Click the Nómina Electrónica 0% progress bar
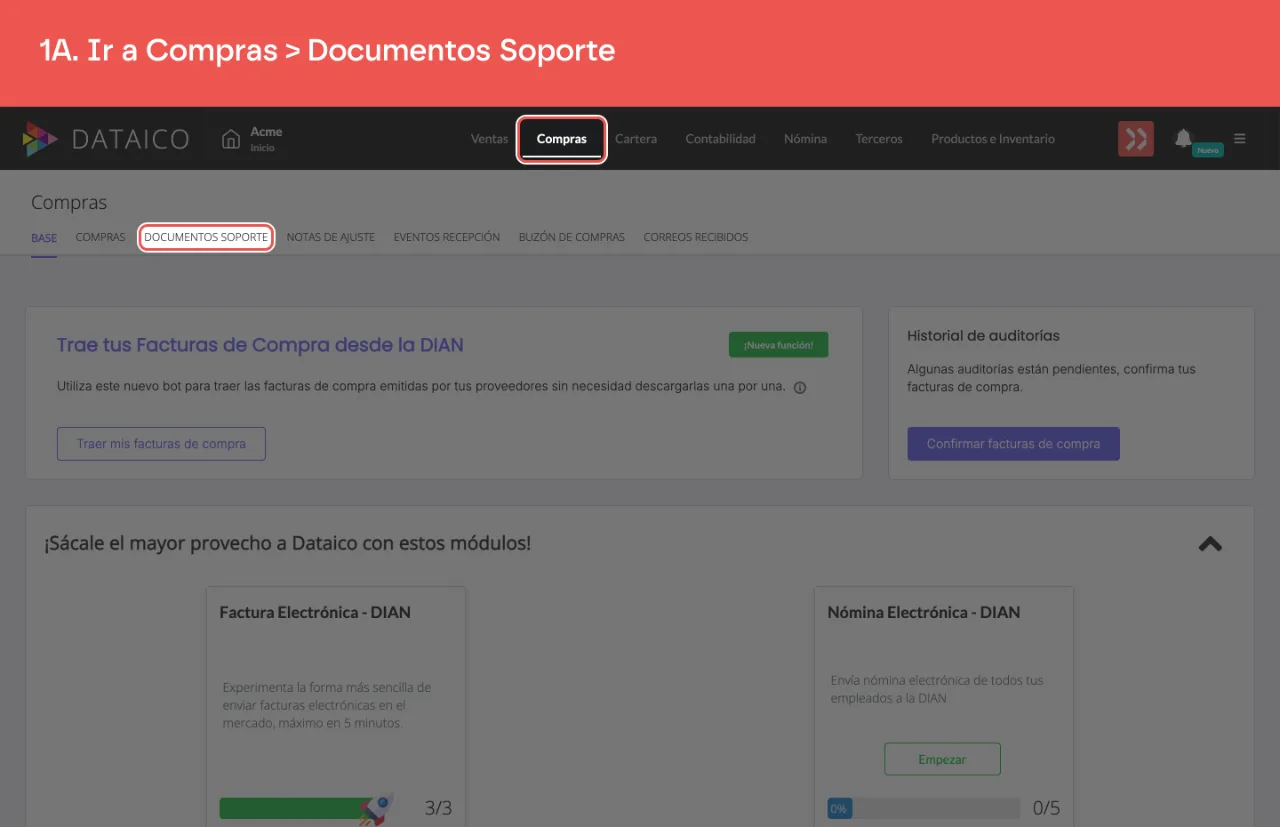The width and height of the screenshot is (1280, 827). (923, 808)
